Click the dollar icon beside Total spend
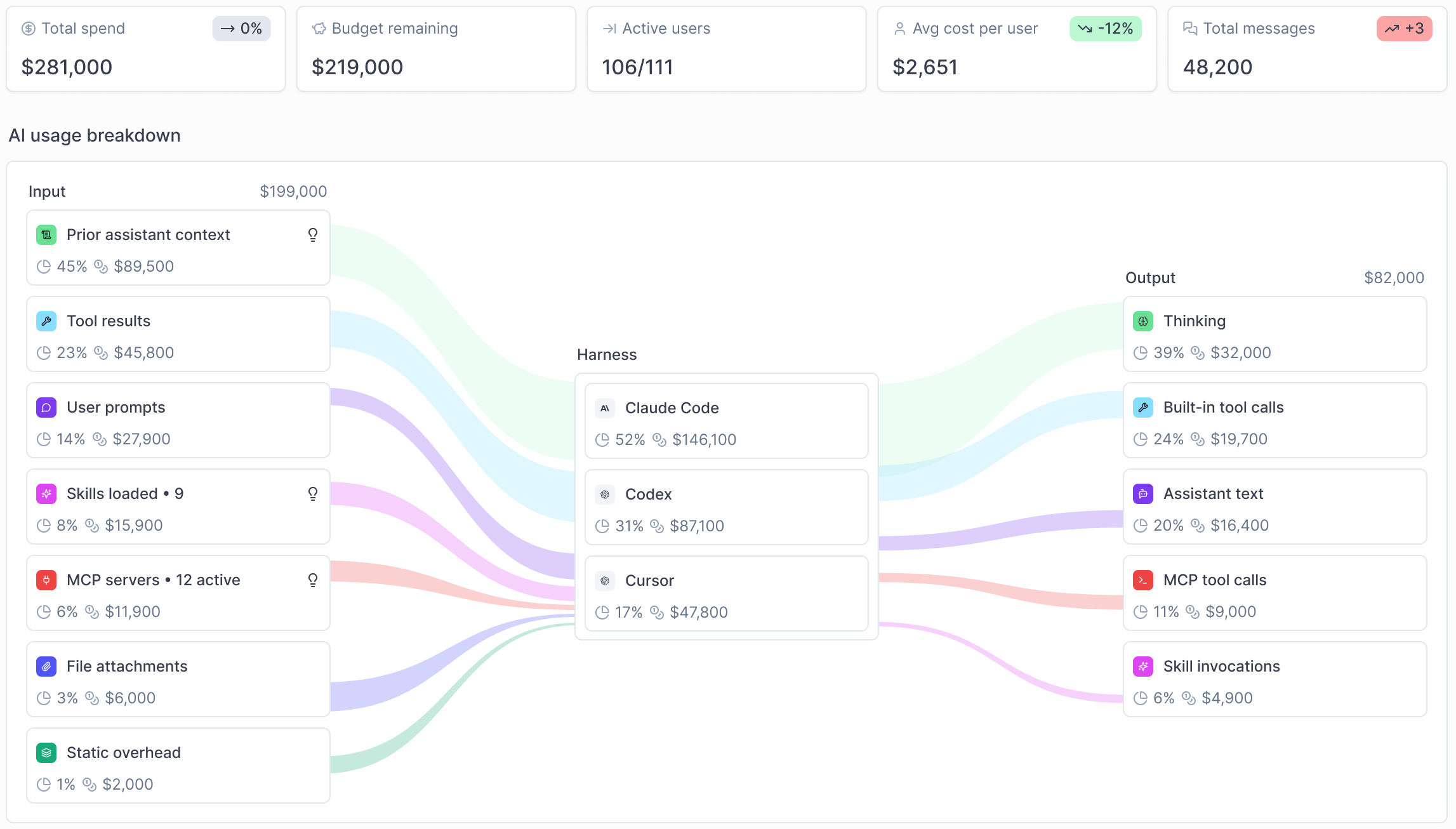Screen dimensions: 1456x829 (29, 29)
